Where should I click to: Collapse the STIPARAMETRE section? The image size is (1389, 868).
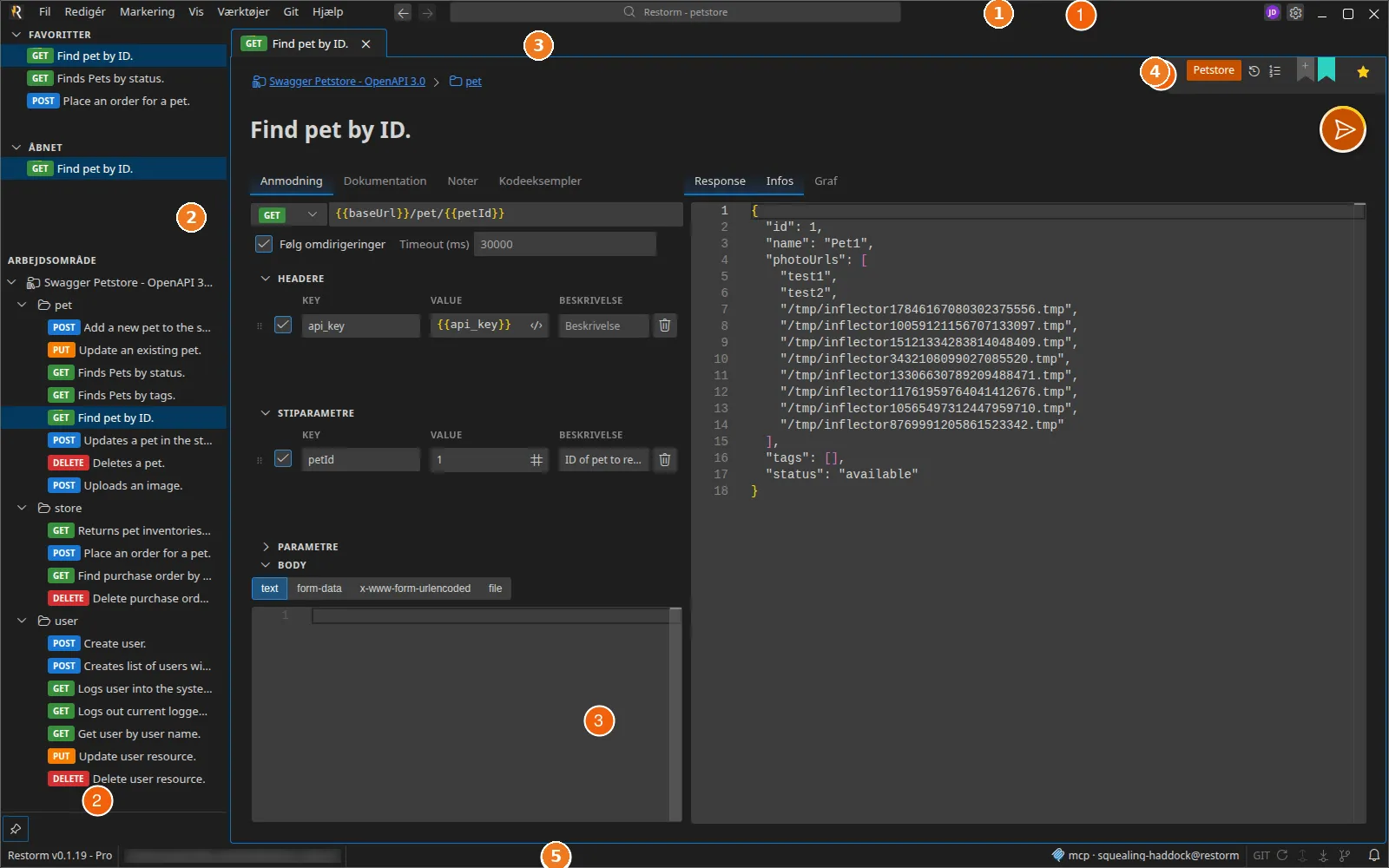266,413
